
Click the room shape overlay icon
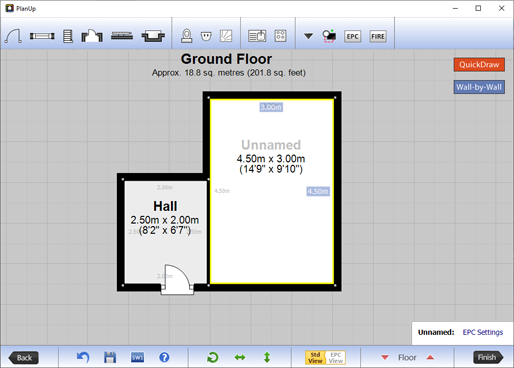coord(329,36)
